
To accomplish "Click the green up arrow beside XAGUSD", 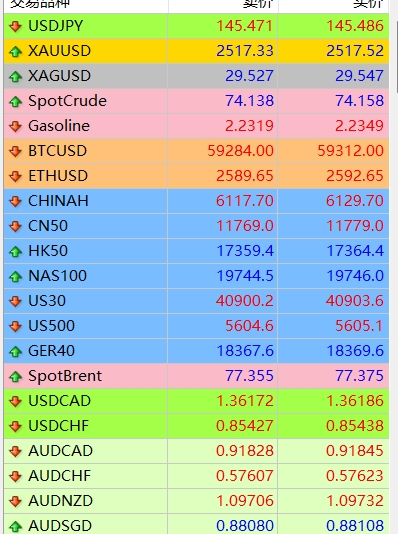I will 15,76.
